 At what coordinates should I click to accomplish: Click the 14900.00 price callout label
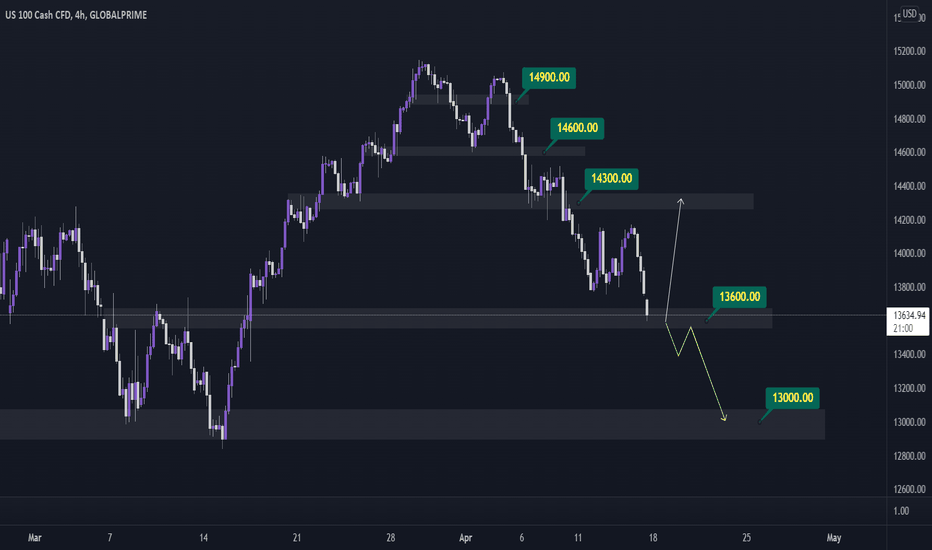click(x=549, y=77)
